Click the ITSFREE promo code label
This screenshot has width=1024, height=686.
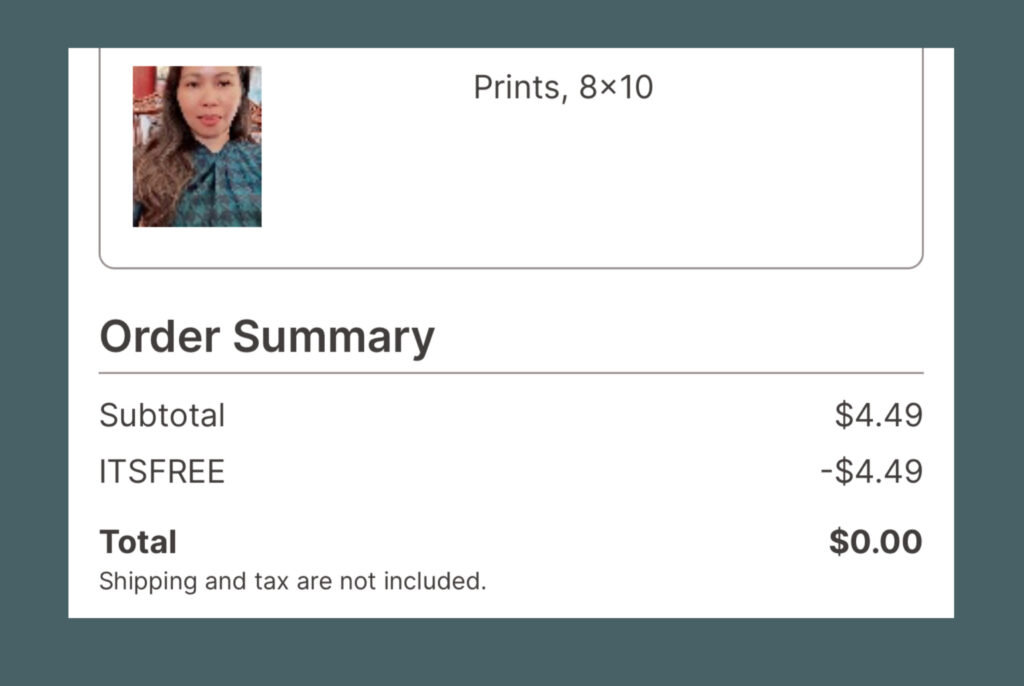(162, 472)
